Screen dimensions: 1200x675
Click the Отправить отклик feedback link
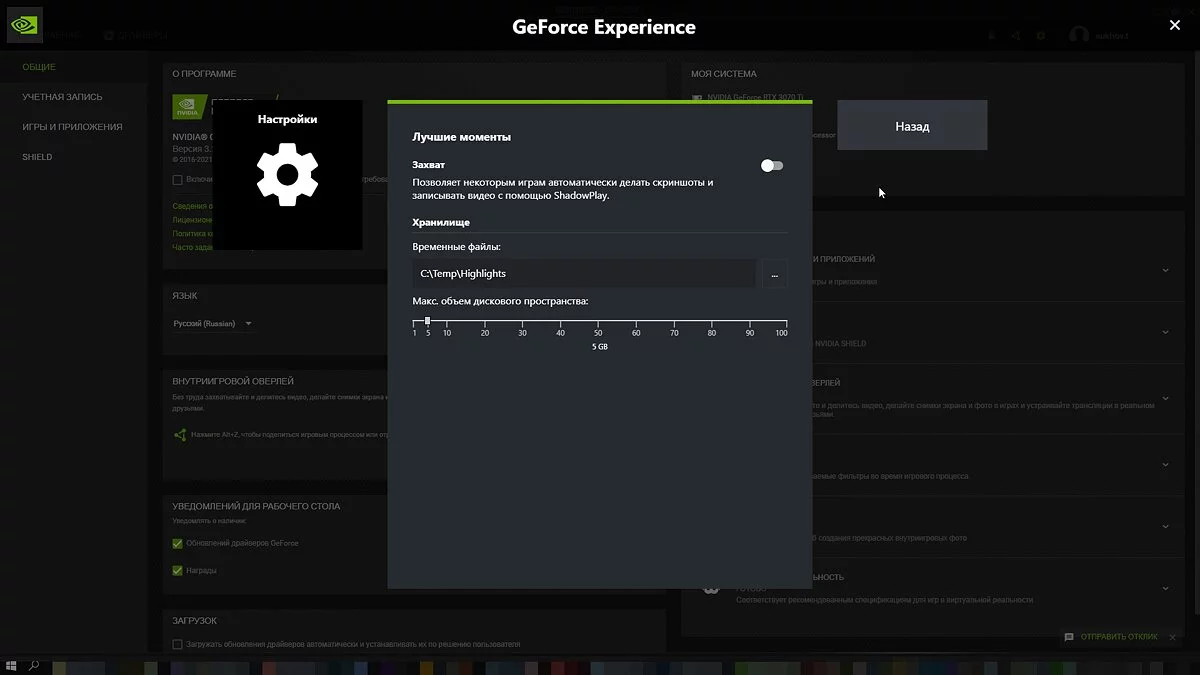point(1118,637)
